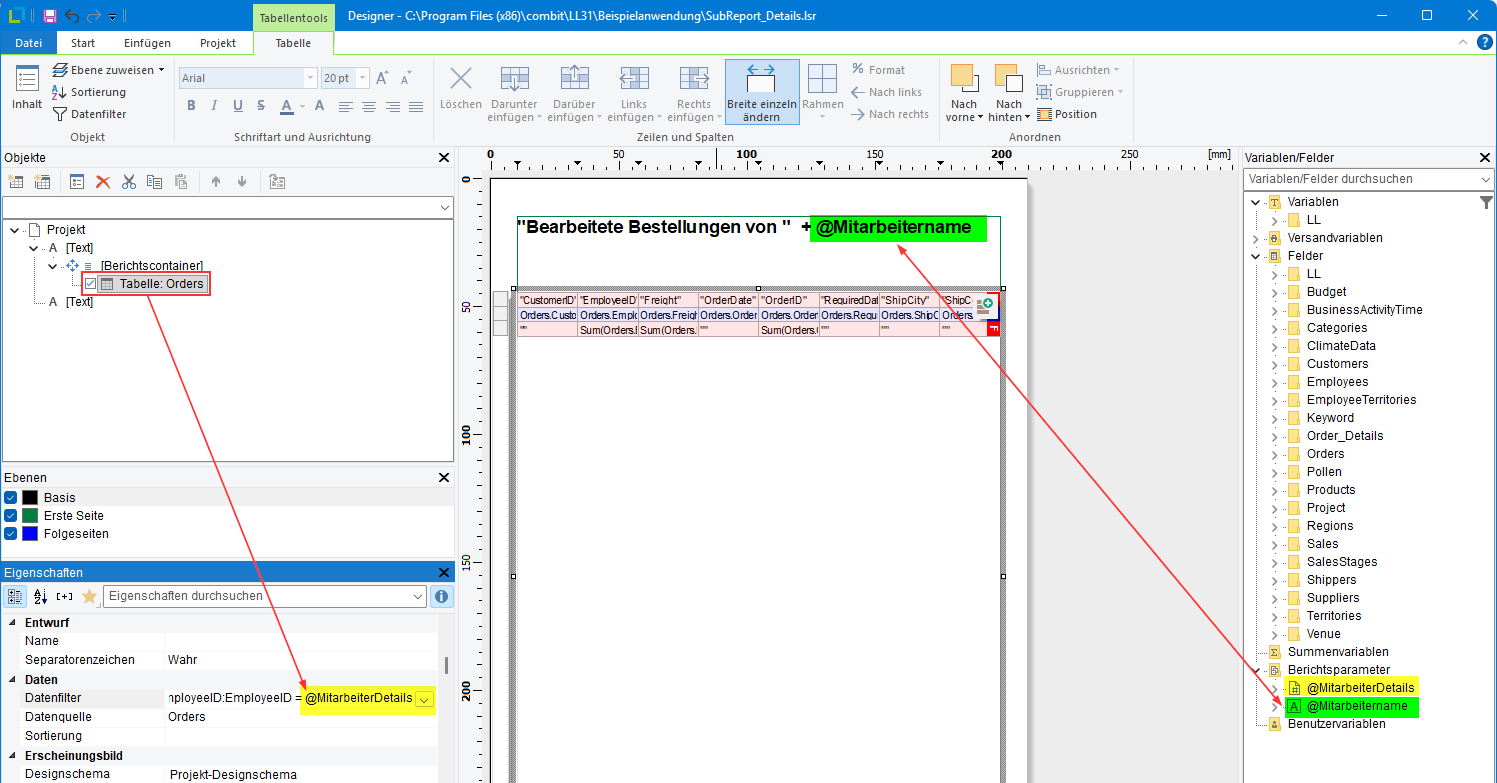Switch to the Einfügen ribbon tab
This screenshot has height=783, width=1497.
point(147,43)
